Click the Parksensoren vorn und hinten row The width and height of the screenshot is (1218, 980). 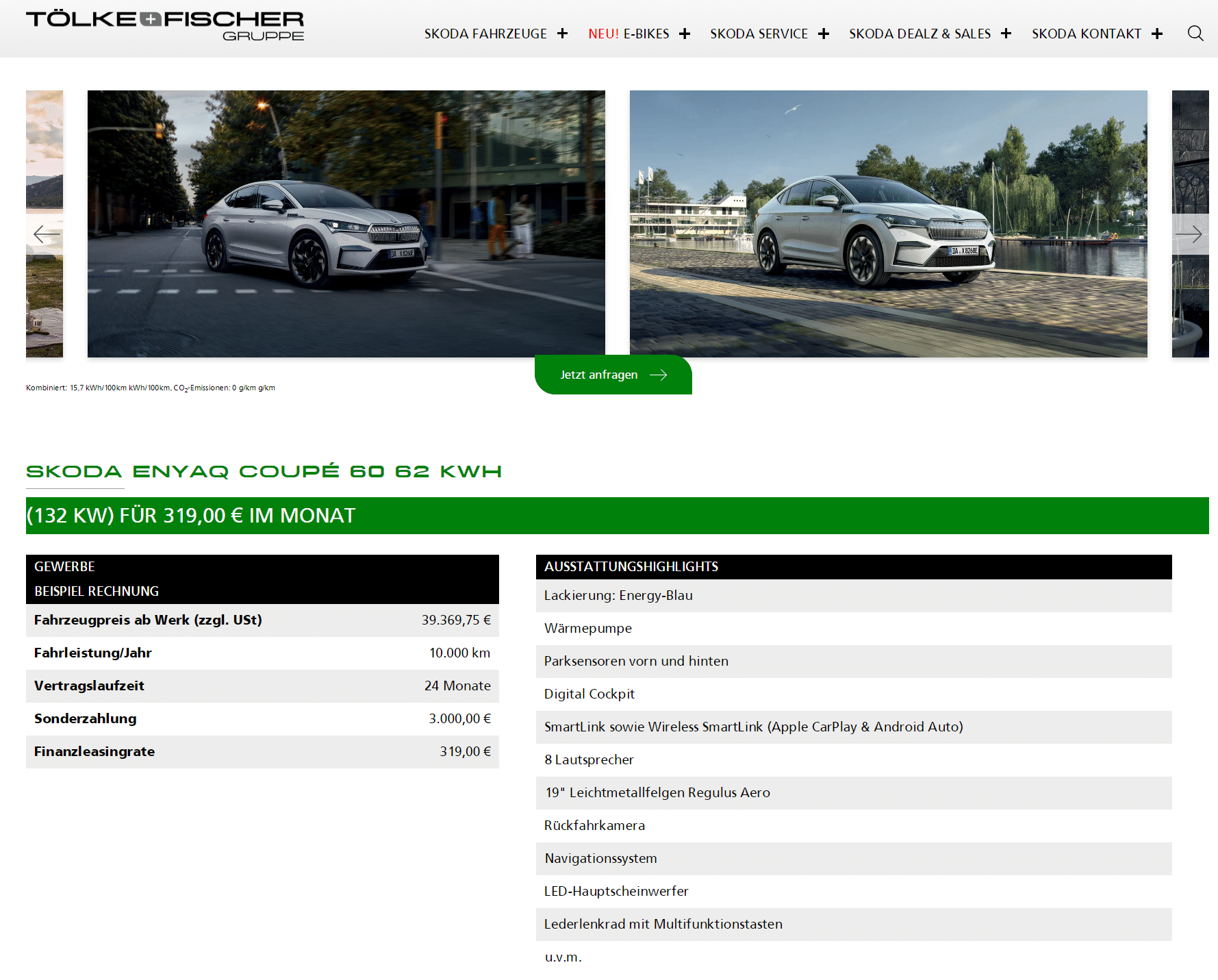coord(854,662)
